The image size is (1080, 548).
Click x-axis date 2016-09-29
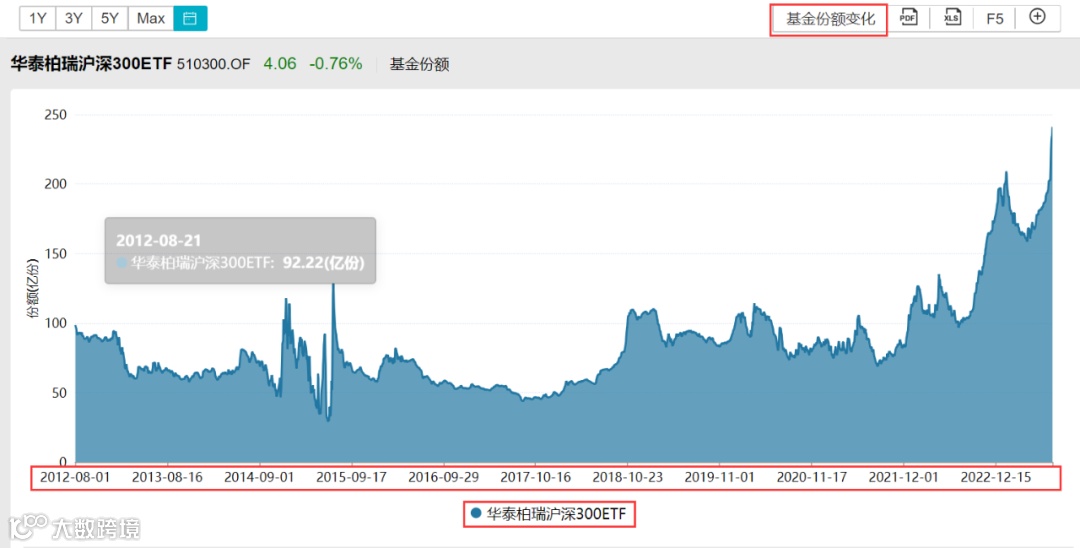tap(444, 477)
